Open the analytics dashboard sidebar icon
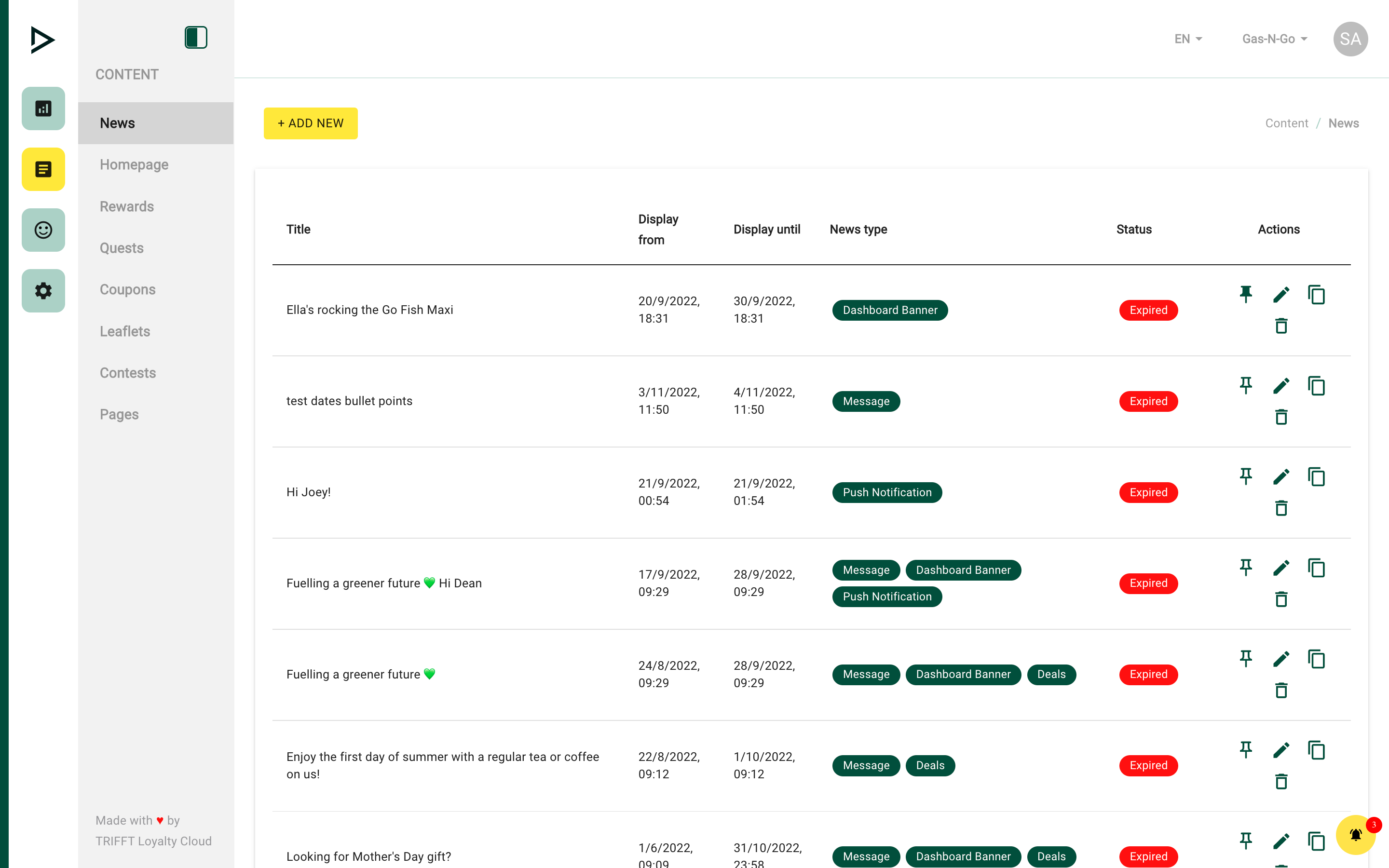Screen dimensions: 1389x868 coord(43,108)
